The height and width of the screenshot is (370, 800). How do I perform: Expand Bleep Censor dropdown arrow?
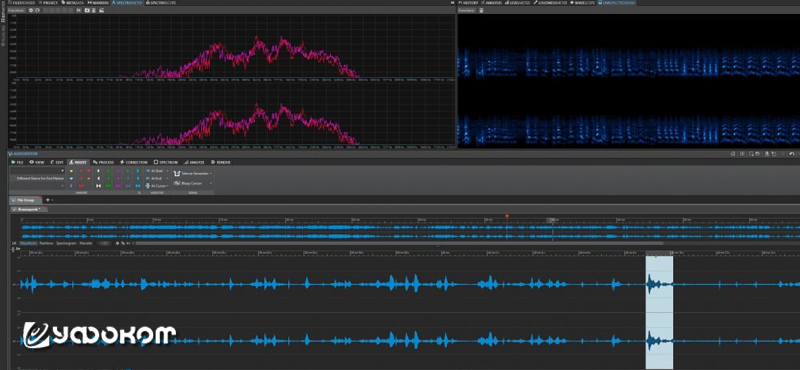pyautogui.click(x=211, y=183)
